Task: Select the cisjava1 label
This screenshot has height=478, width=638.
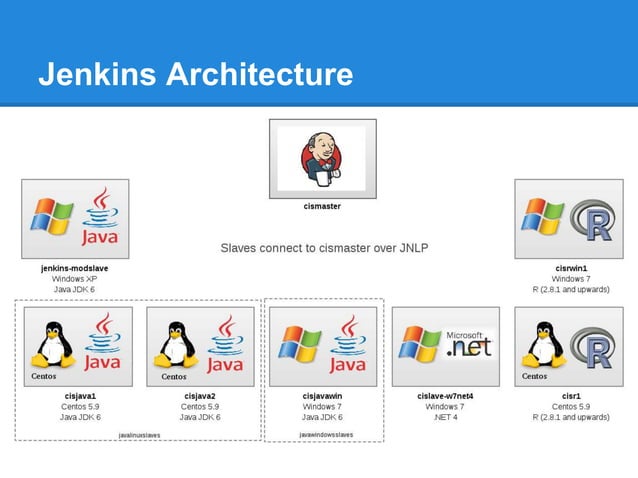Action: pos(80,396)
